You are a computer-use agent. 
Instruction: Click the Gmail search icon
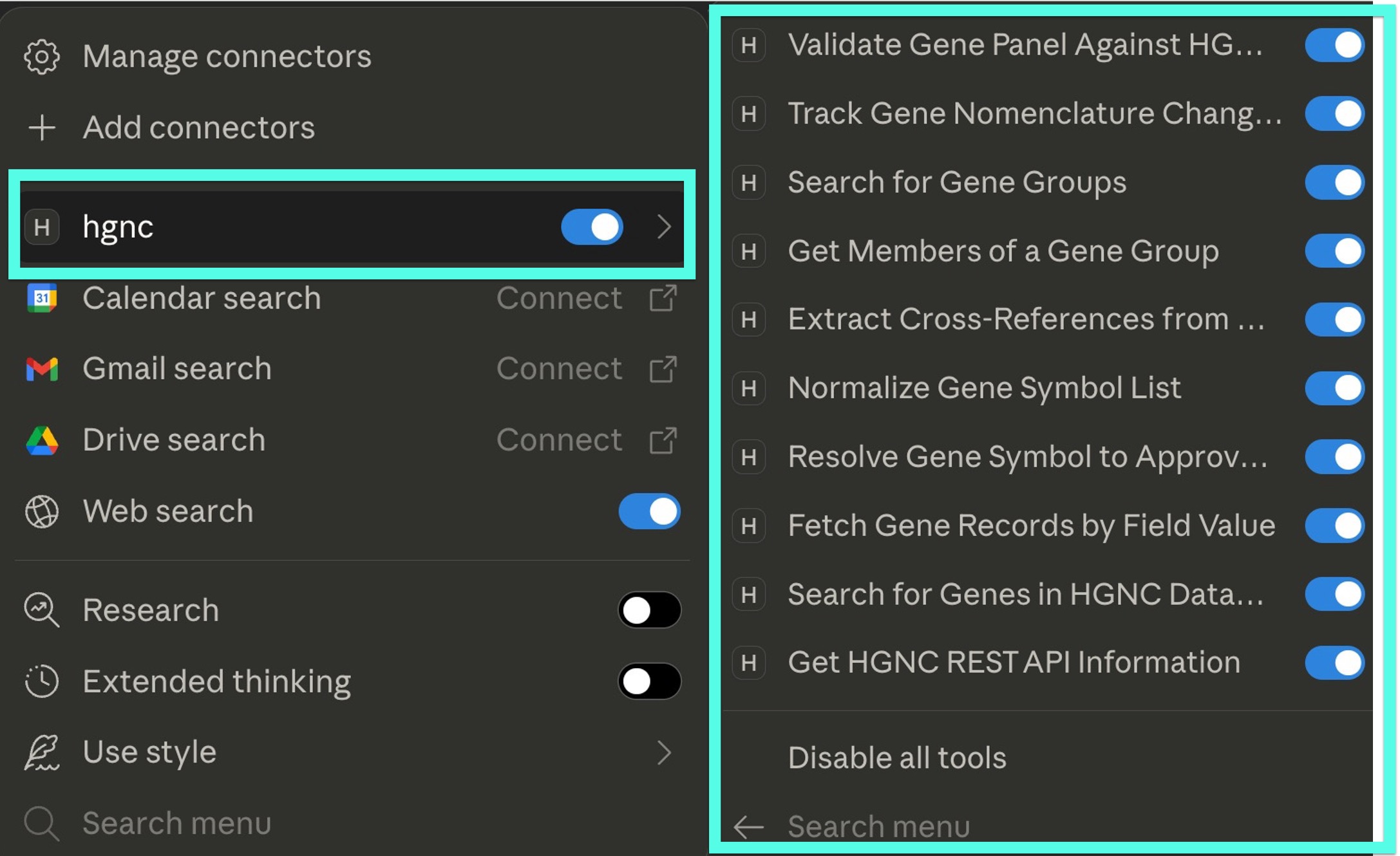42,369
